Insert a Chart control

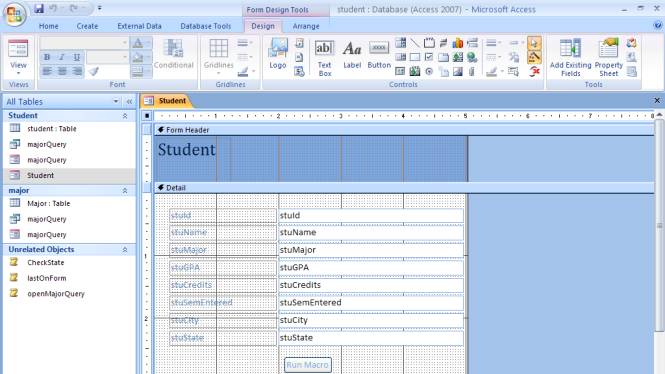tap(458, 43)
